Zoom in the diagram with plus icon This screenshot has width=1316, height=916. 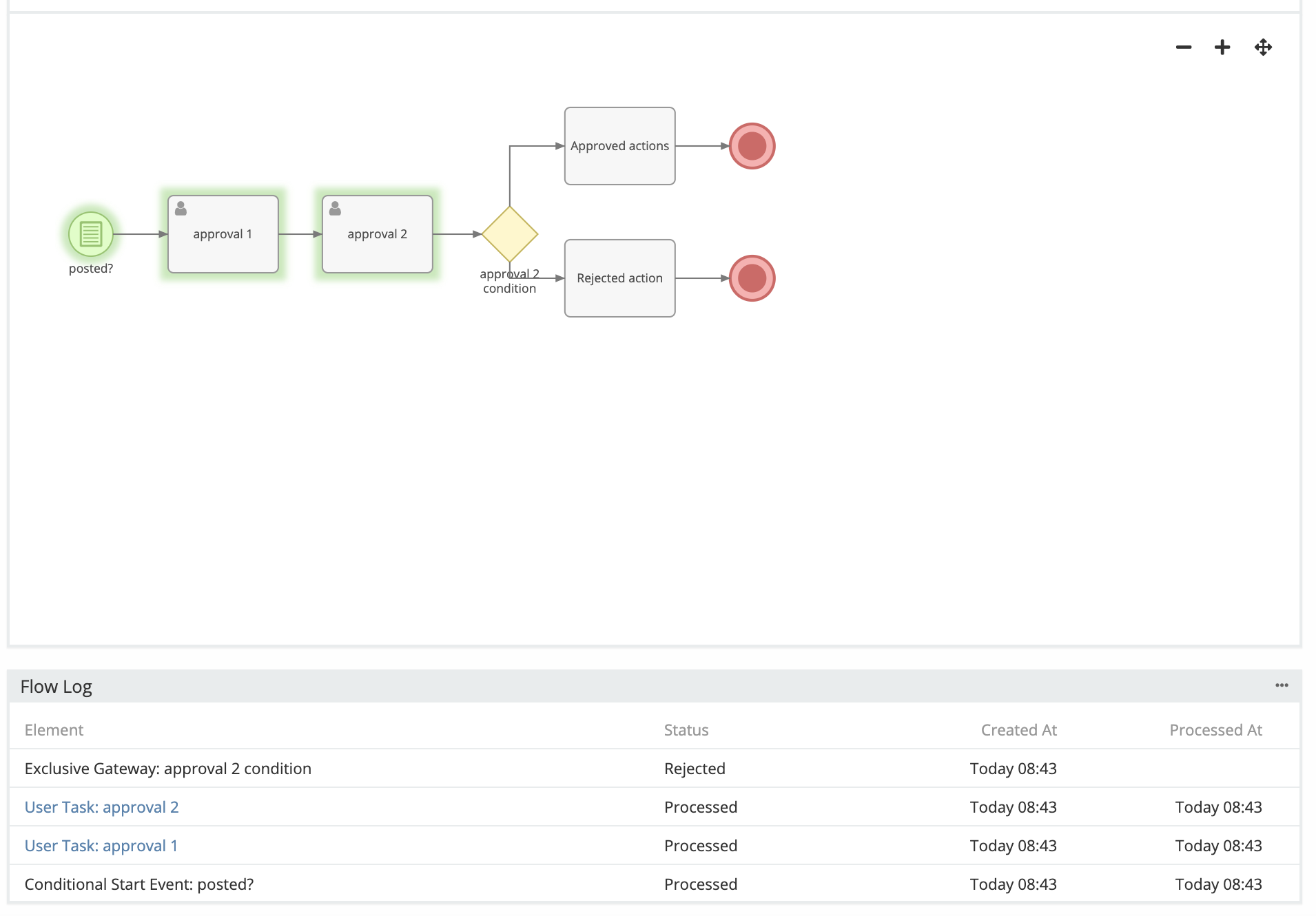1222,48
